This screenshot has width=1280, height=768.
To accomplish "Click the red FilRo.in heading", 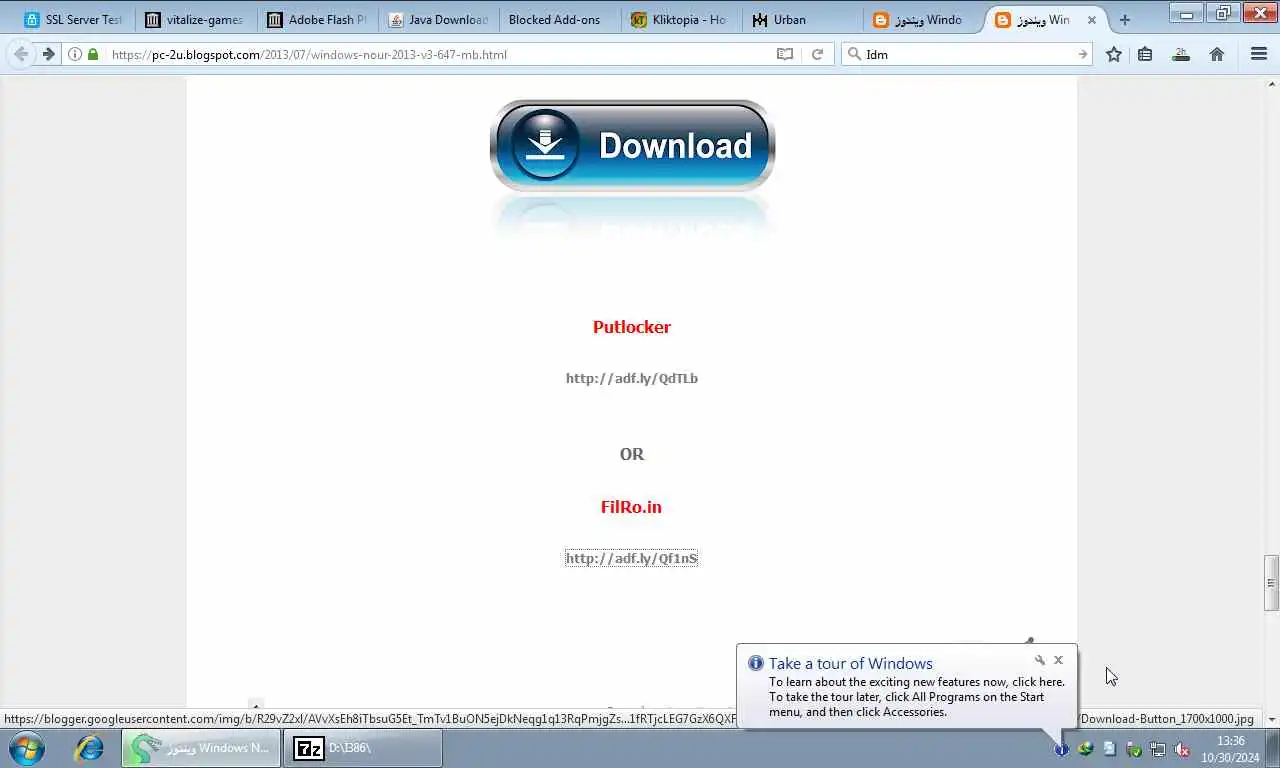I will click(631, 507).
